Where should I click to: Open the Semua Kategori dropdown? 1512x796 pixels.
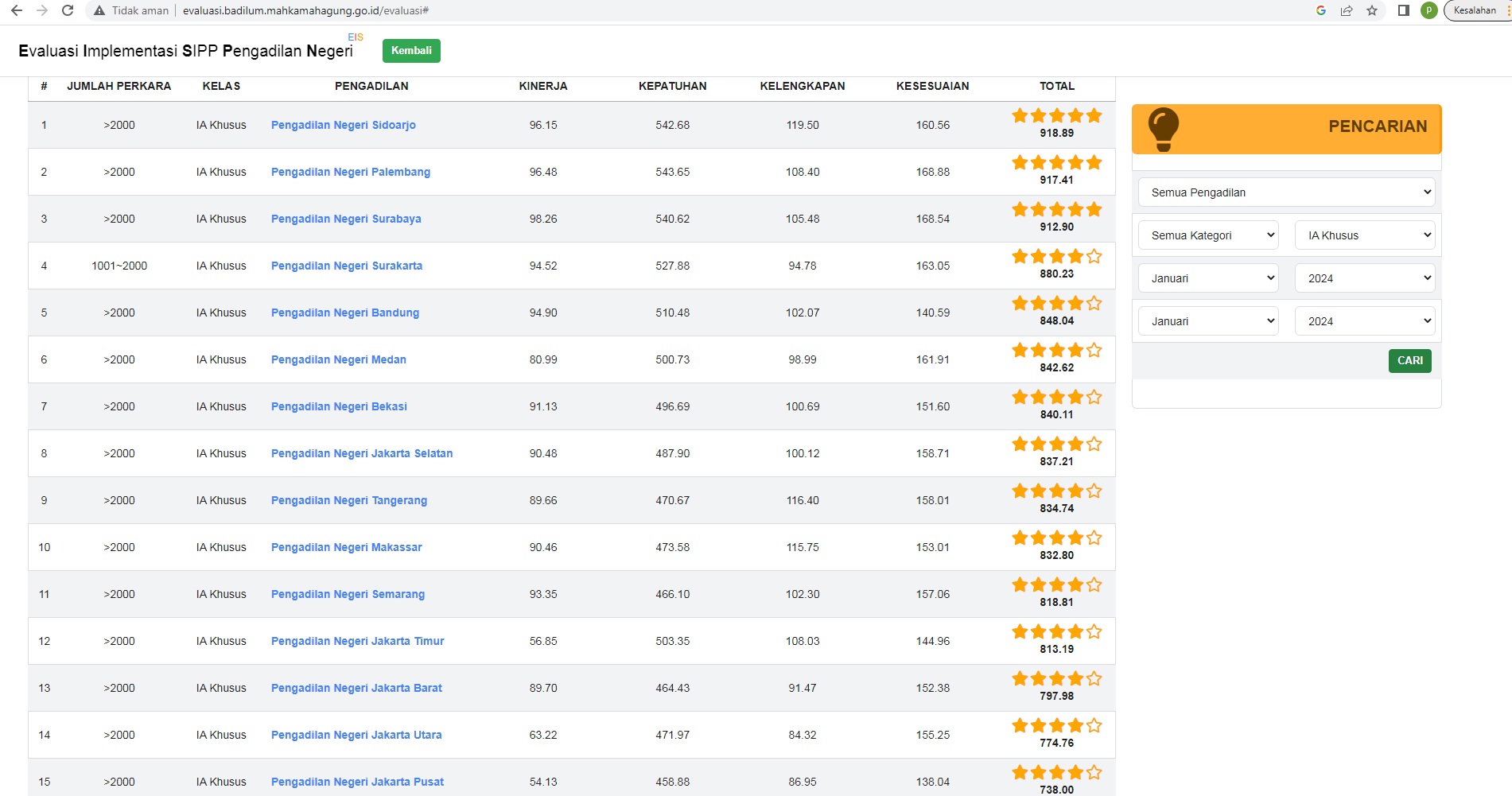click(1208, 235)
